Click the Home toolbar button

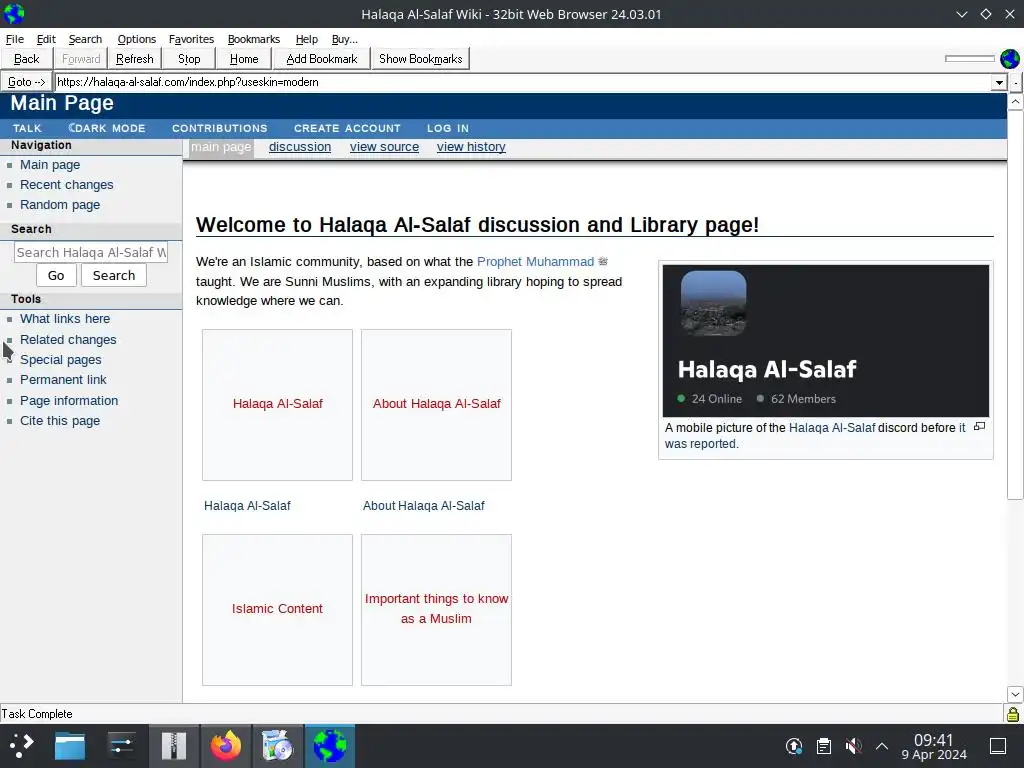[x=244, y=59]
